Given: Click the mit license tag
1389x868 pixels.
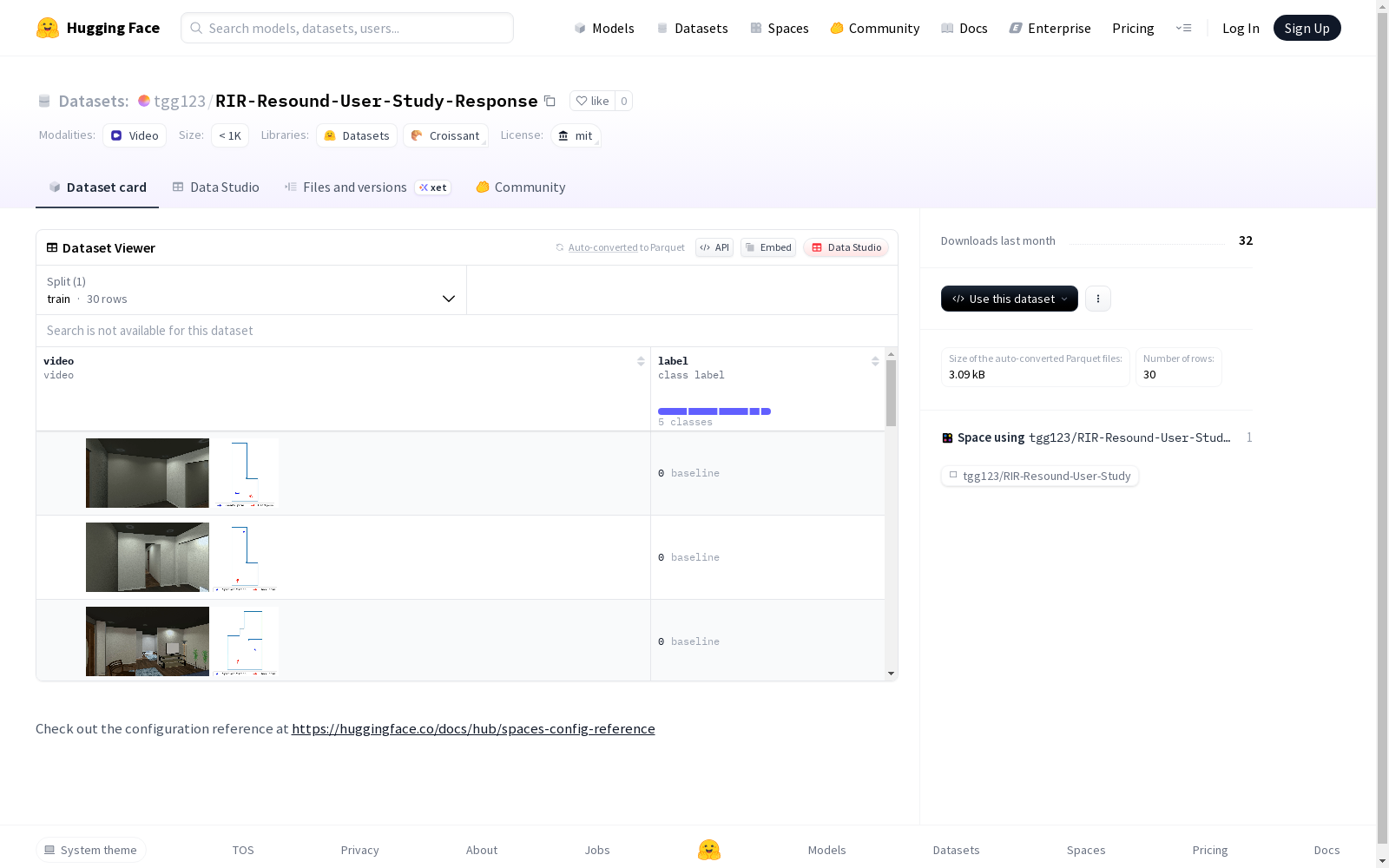Looking at the screenshot, I should pyautogui.click(x=576, y=135).
